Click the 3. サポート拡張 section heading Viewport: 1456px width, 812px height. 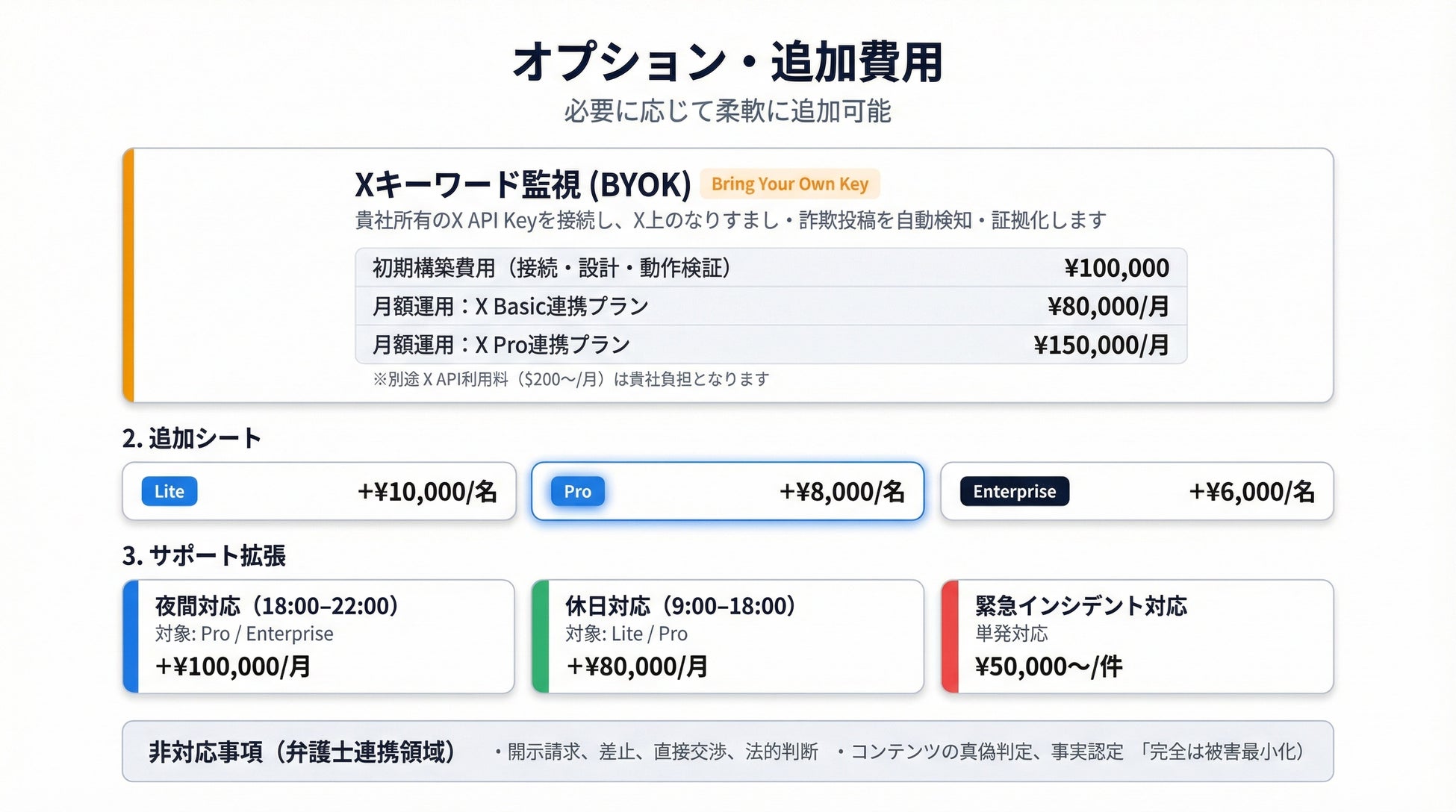pos(204,555)
